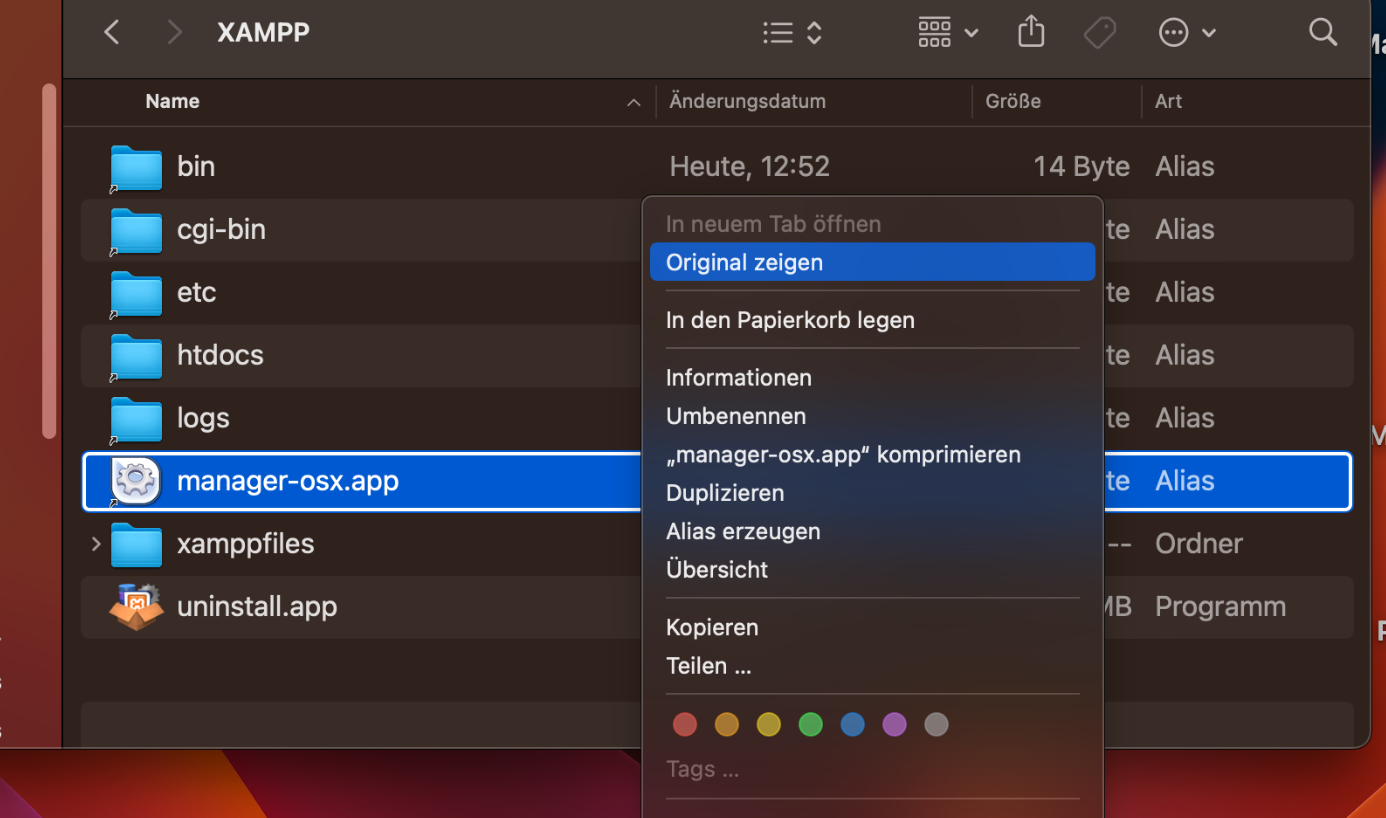Sort by Art column header
Viewport: 1386px width, 818px height.
coord(1169,101)
